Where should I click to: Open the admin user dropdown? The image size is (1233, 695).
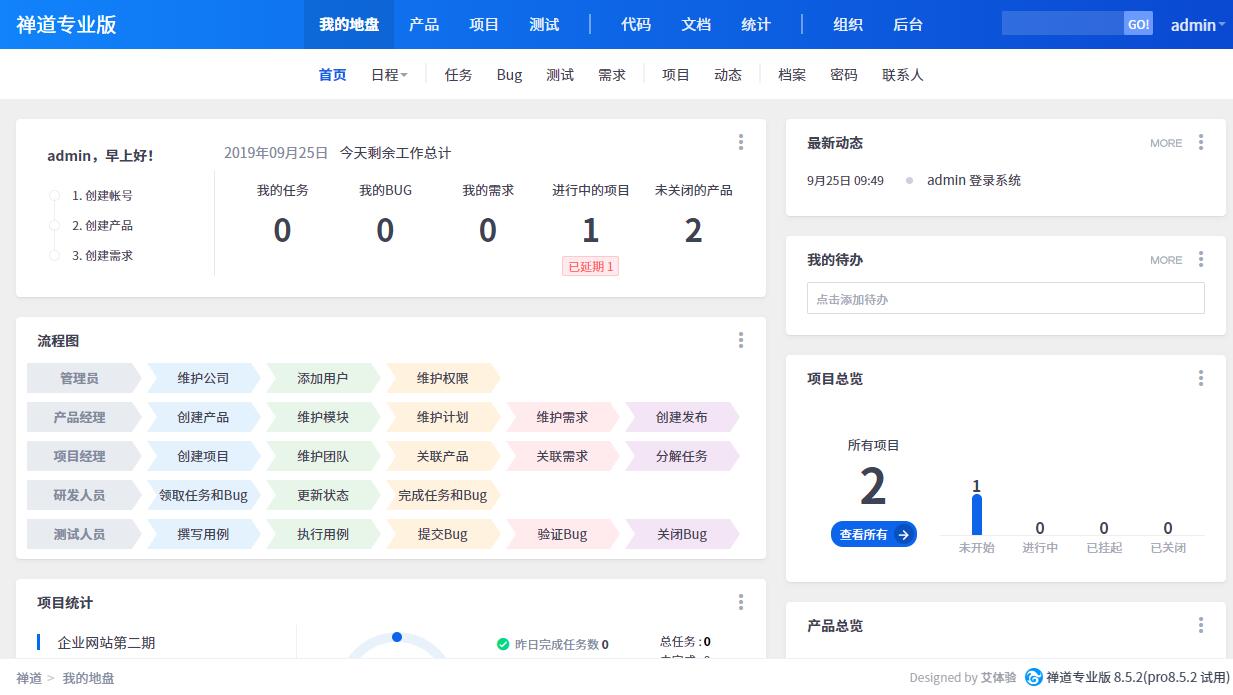pos(1197,25)
